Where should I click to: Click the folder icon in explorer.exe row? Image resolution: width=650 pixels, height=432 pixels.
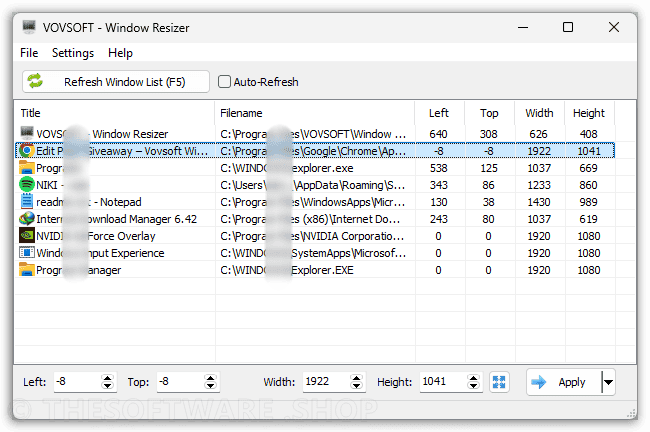(27, 167)
